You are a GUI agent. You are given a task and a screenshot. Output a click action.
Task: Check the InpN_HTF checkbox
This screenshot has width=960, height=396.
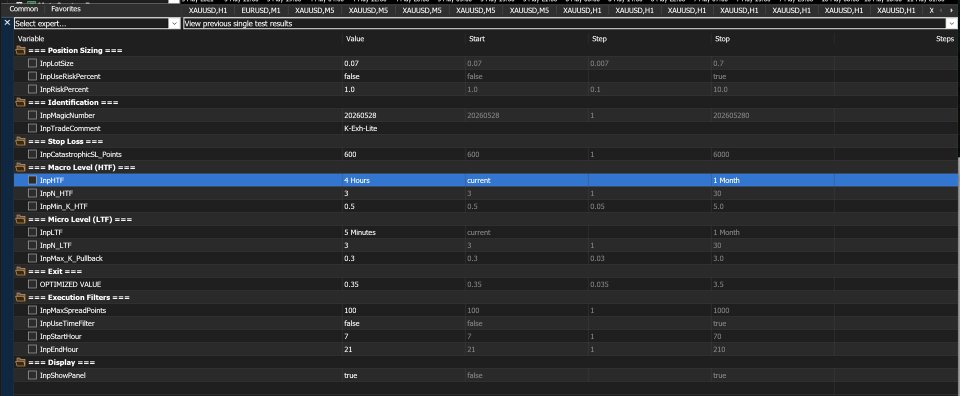[x=32, y=193]
